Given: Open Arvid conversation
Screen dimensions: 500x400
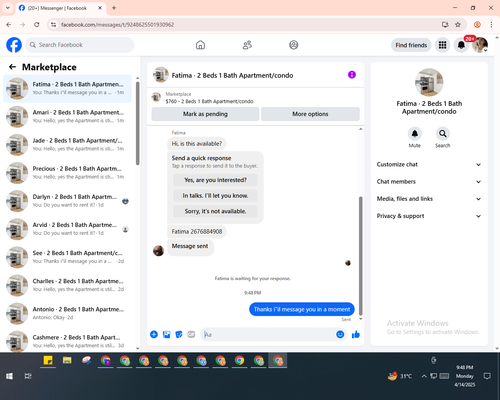Looking at the screenshot, I should click(67, 229).
